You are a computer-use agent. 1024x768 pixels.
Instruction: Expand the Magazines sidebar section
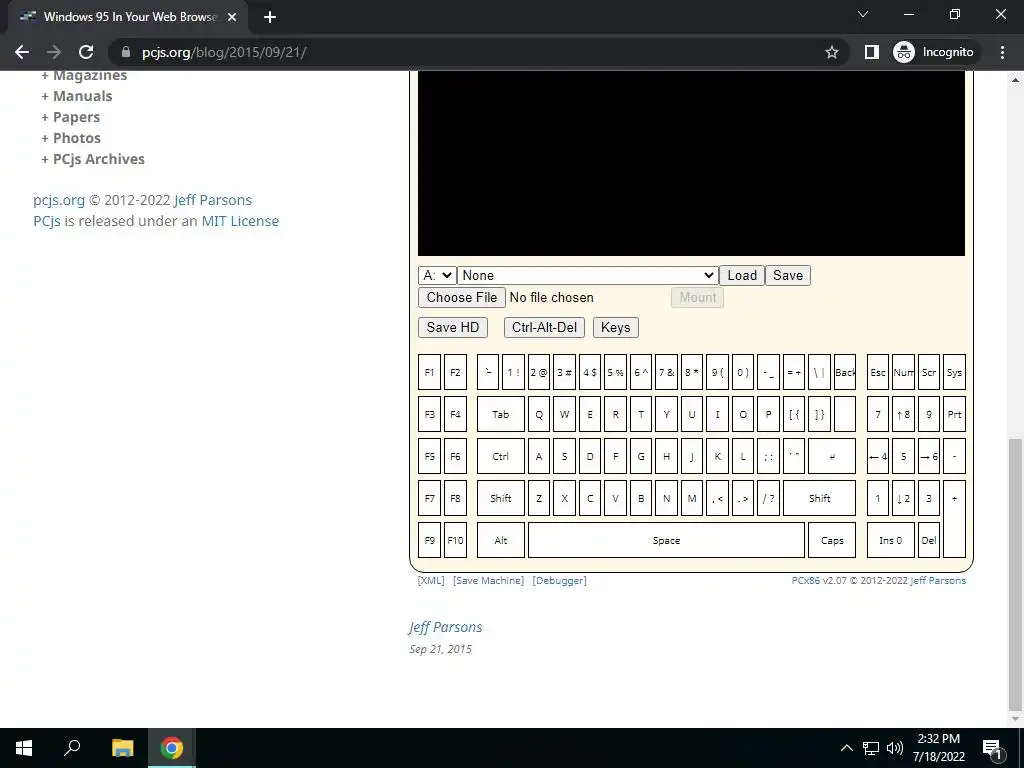click(x=84, y=76)
